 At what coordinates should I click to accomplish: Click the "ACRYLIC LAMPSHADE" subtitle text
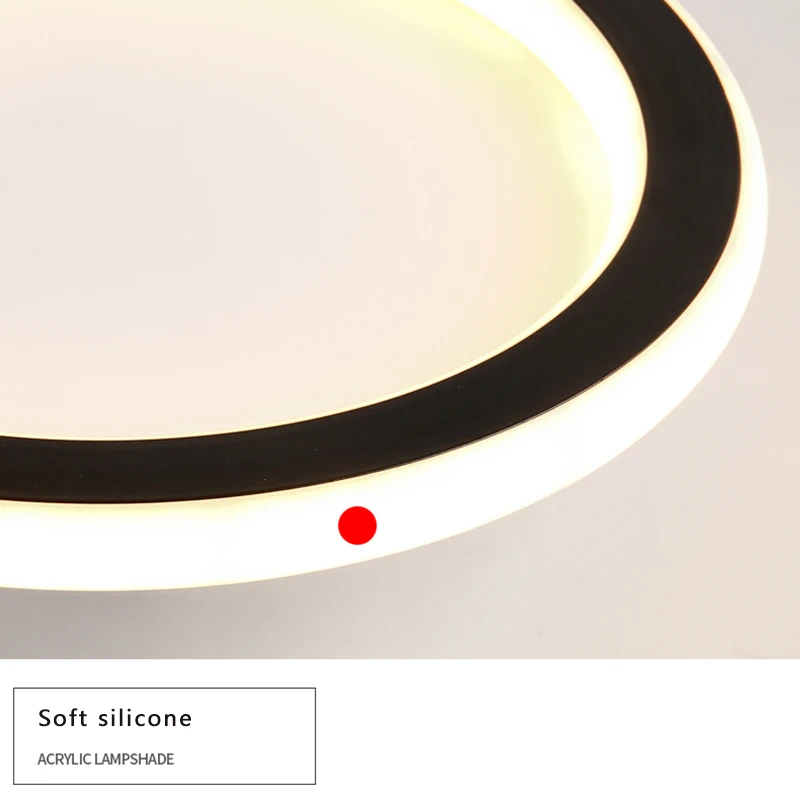(x=106, y=759)
